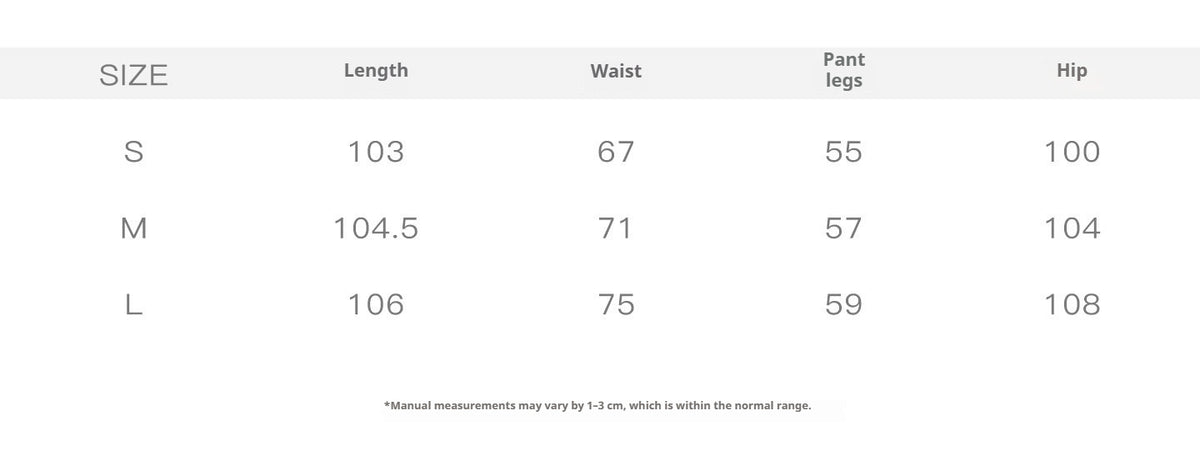Select waist value 67
1200x471 pixels.
click(616, 152)
